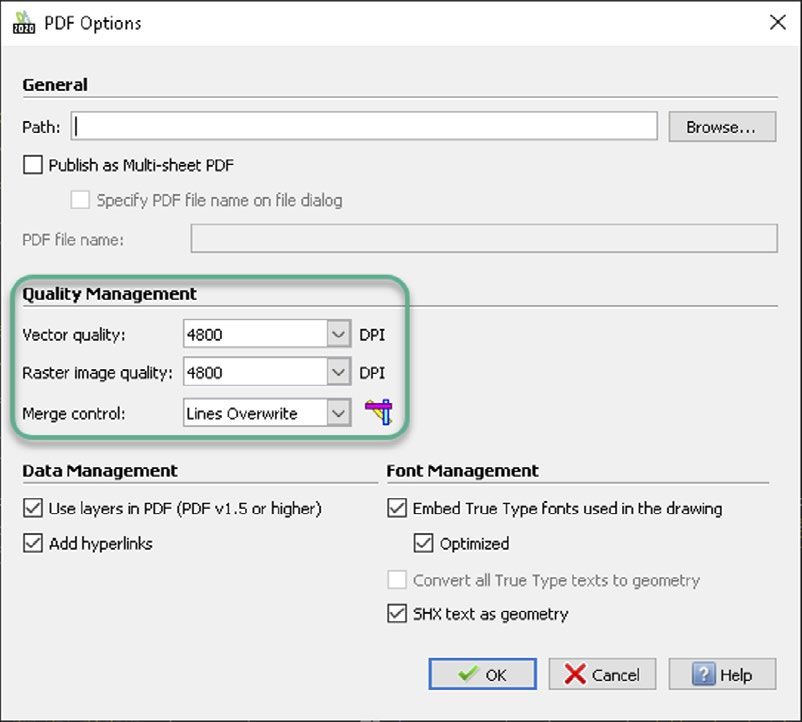Click the red X Cancel icon

[x=575, y=674]
